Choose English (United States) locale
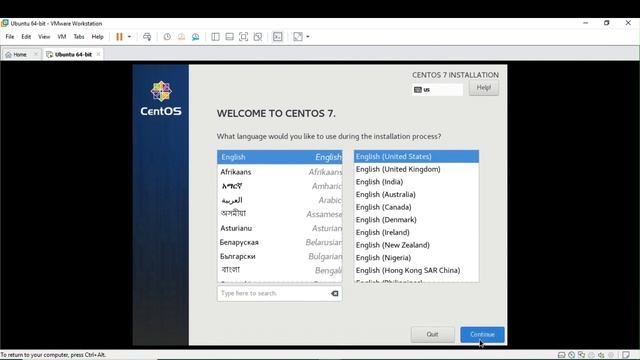 pos(416,156)
